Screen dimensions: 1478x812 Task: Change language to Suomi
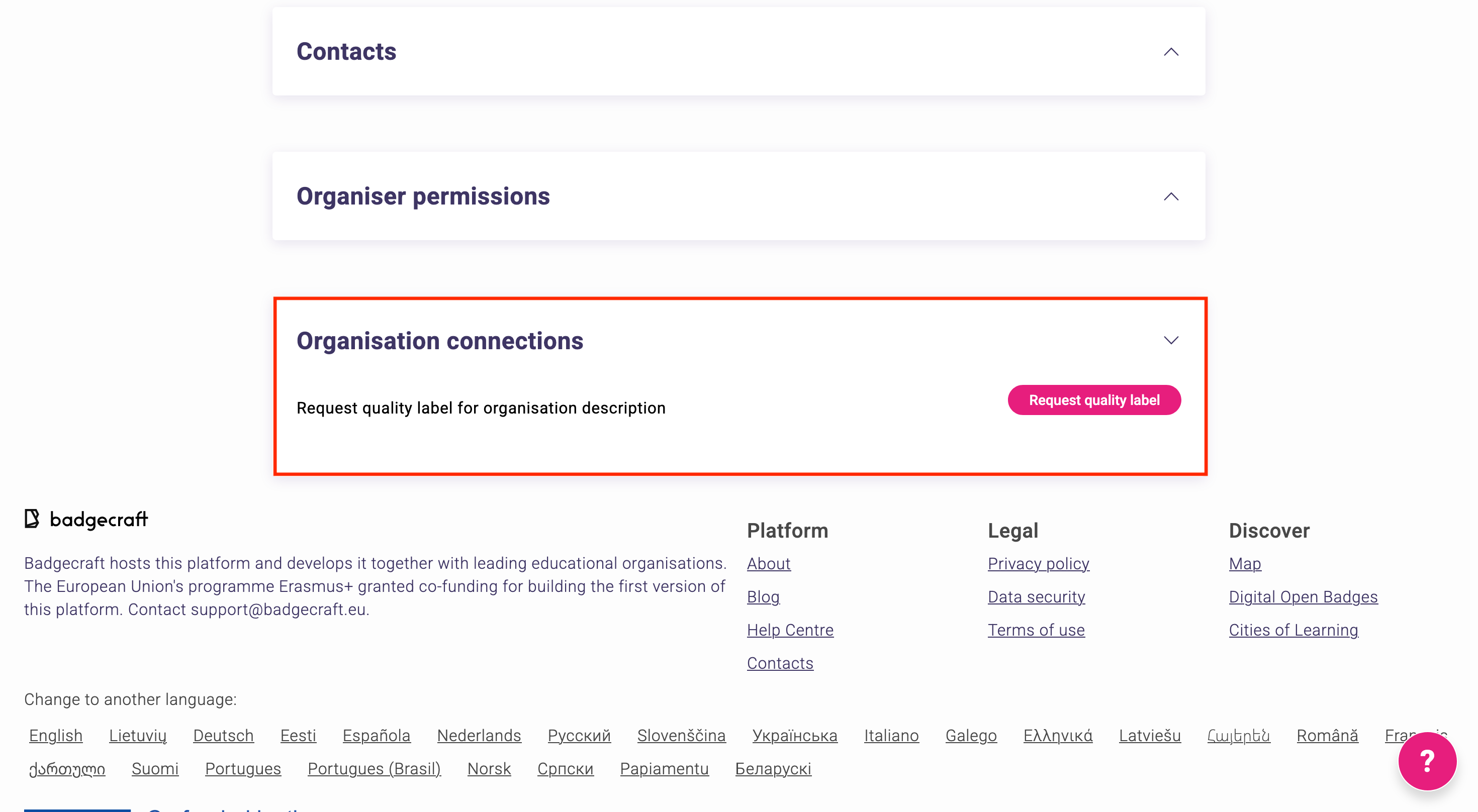(x=155, y=769)
